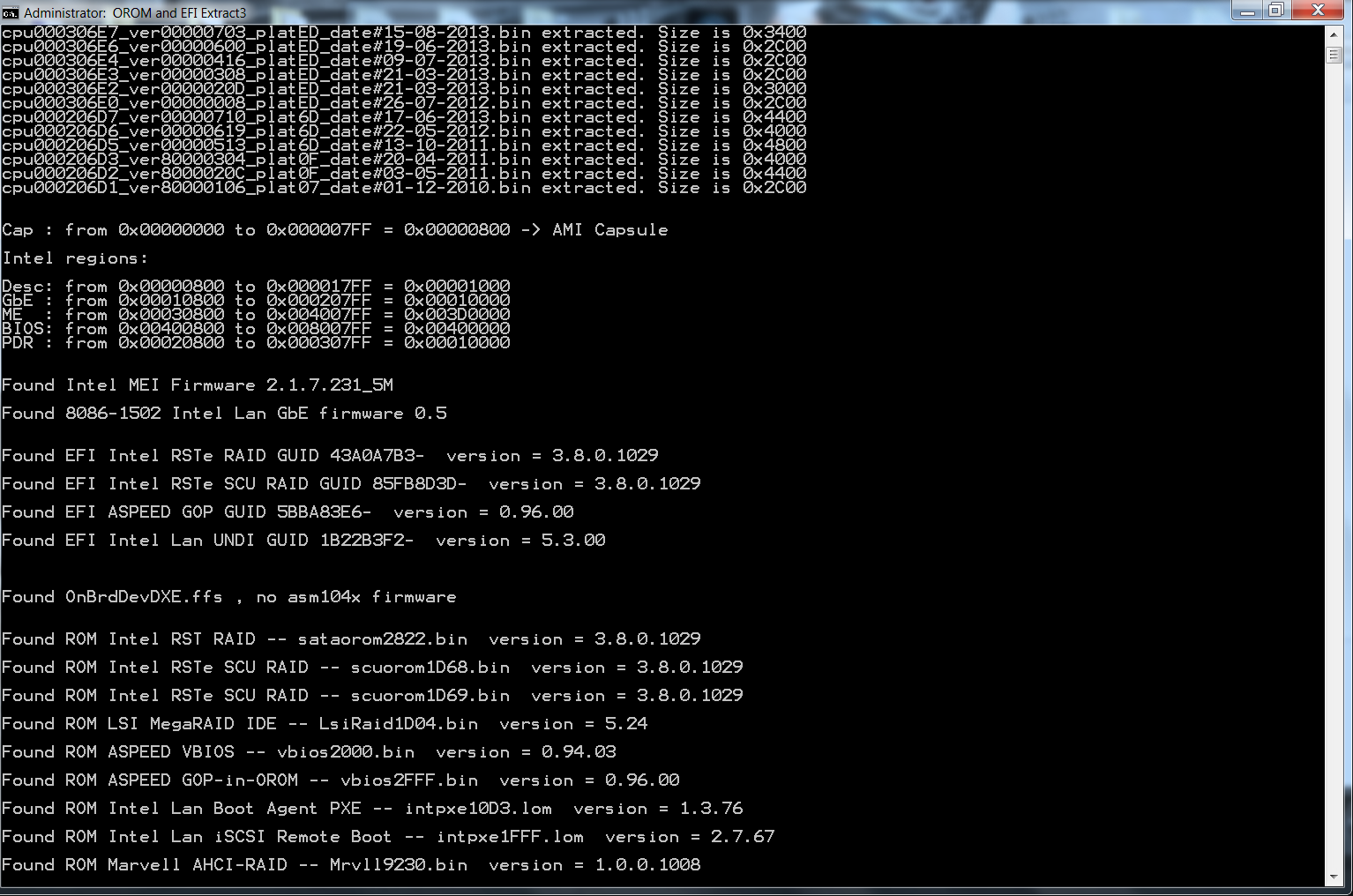Image resolution: width=1353 pixels, height=896 pixels.
Task: Click 'Found 8086-1502 Intel Lan GbE firmware 0.5'
Action: point(224,414)
